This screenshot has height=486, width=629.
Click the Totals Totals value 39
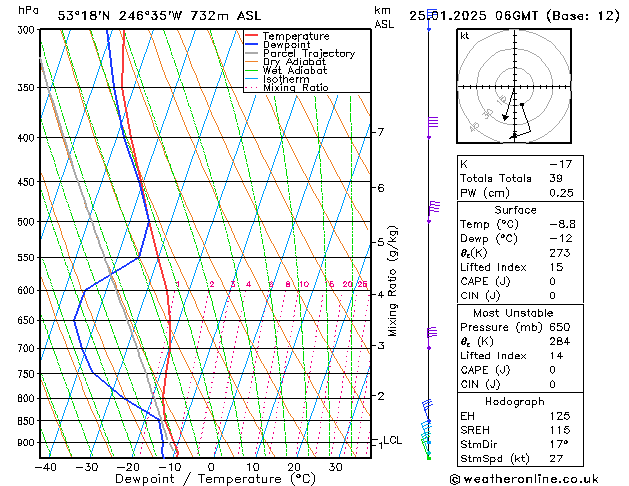(x=556, y=178)
